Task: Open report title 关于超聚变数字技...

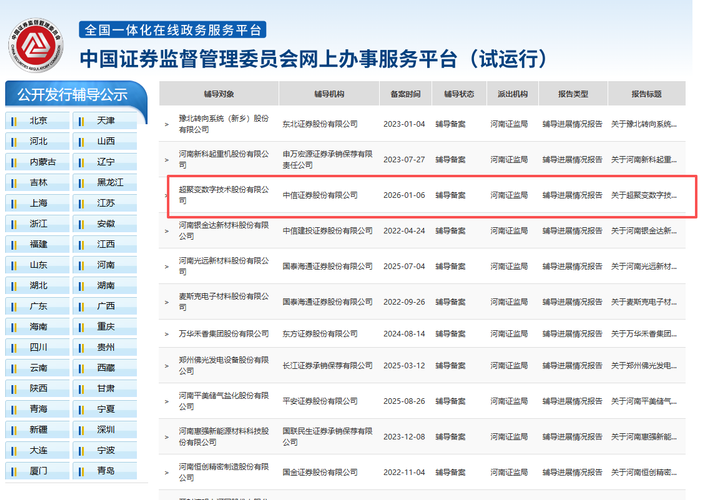Action: tap(644, 195)
